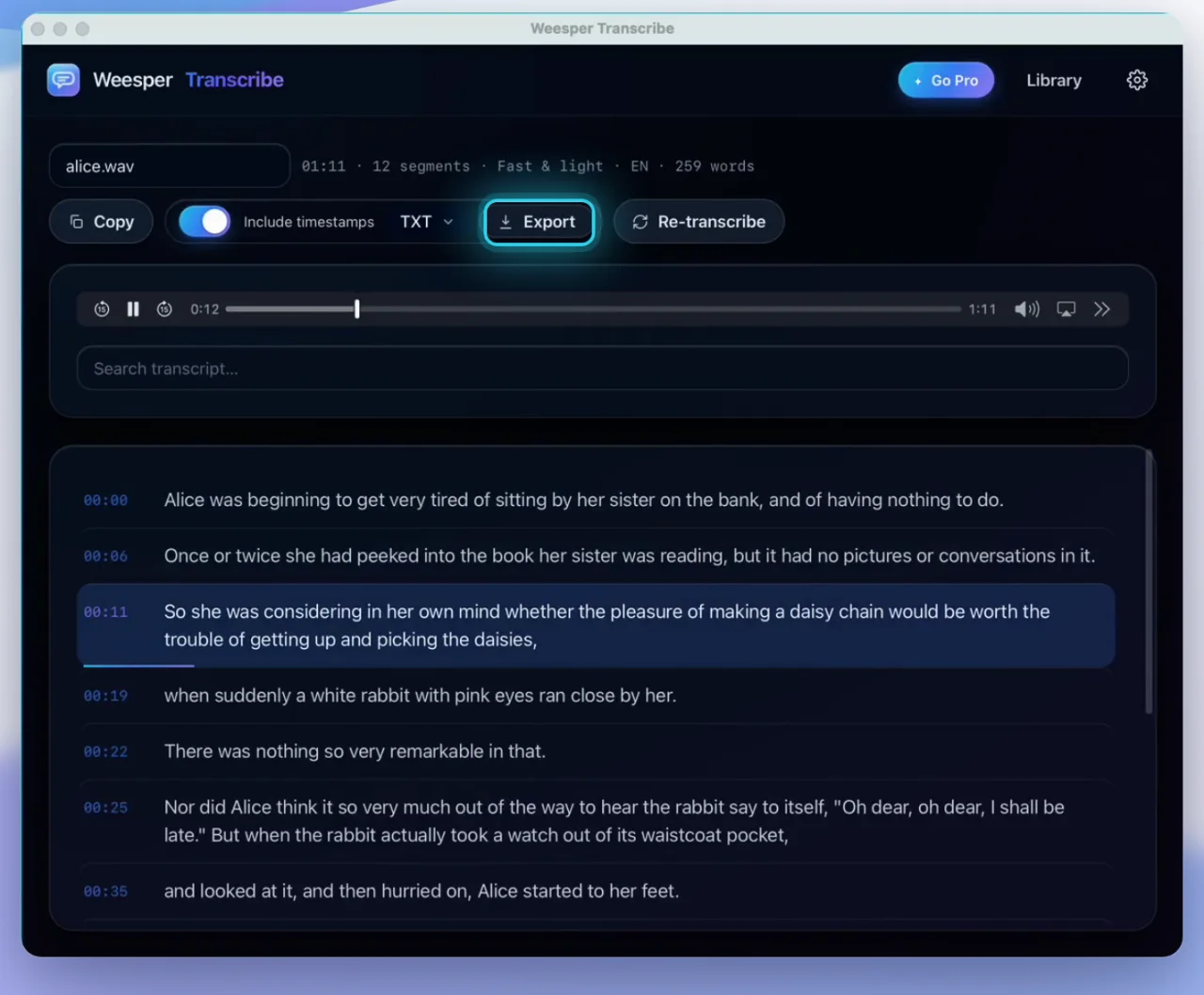Viewport: 1204px width, 995px height.
Task: Open the TXT format dropdown
Action: pyautogui.click(x=426, y=222)
